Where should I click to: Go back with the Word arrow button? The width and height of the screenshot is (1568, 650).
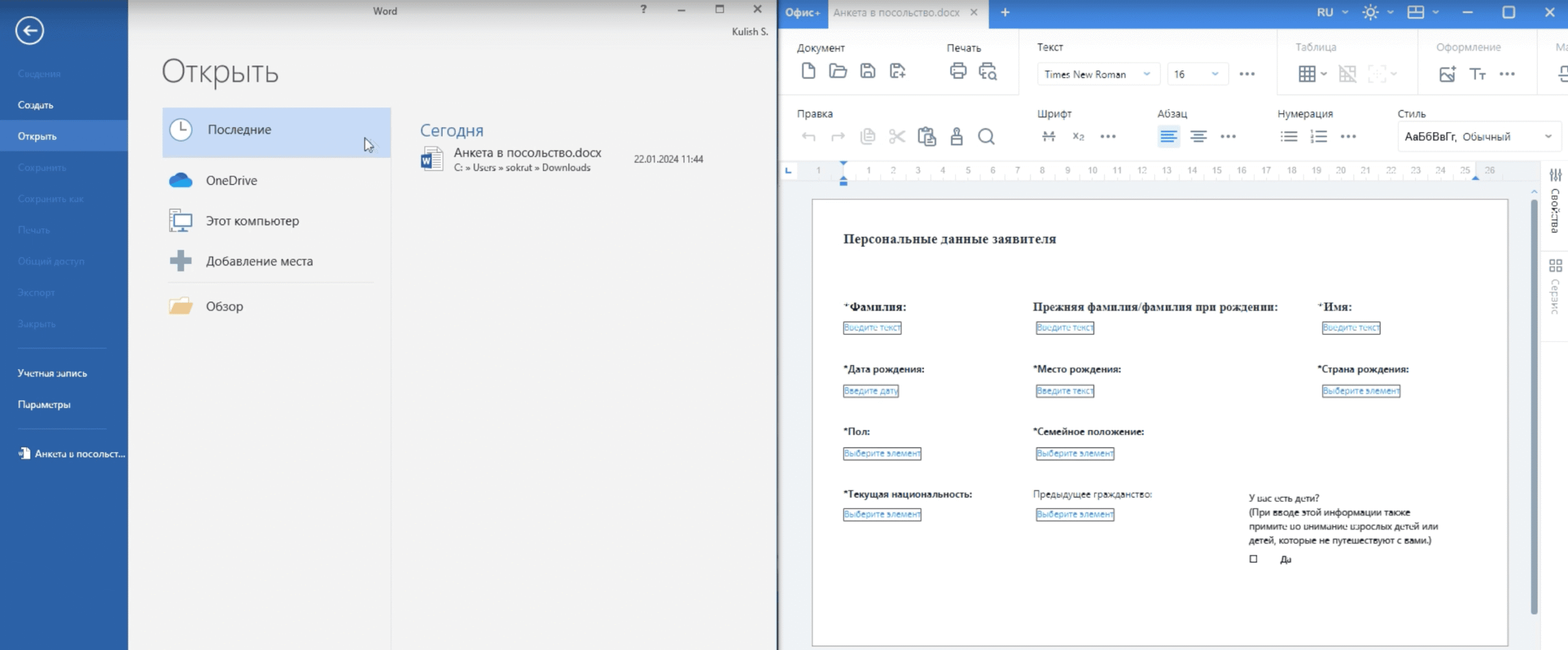[29, 31]
